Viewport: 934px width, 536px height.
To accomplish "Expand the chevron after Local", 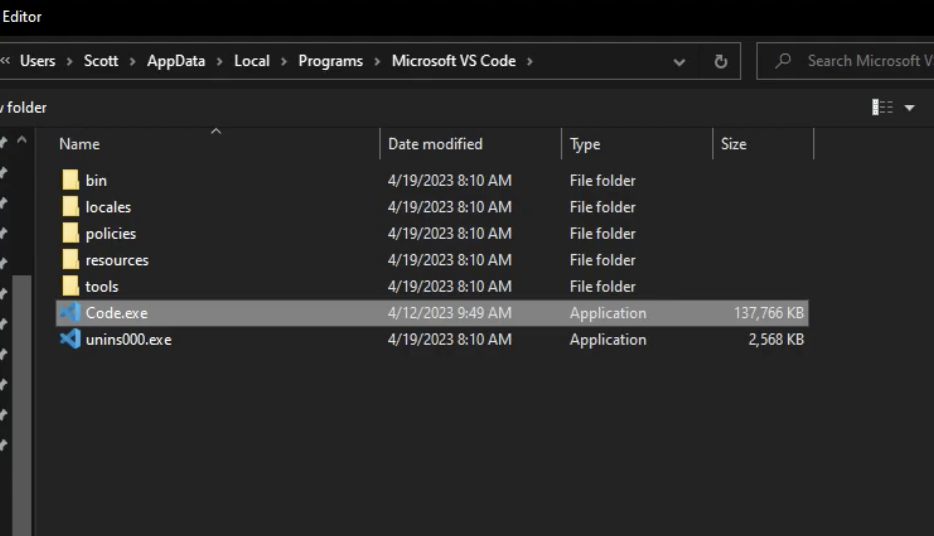I will 284,61.
